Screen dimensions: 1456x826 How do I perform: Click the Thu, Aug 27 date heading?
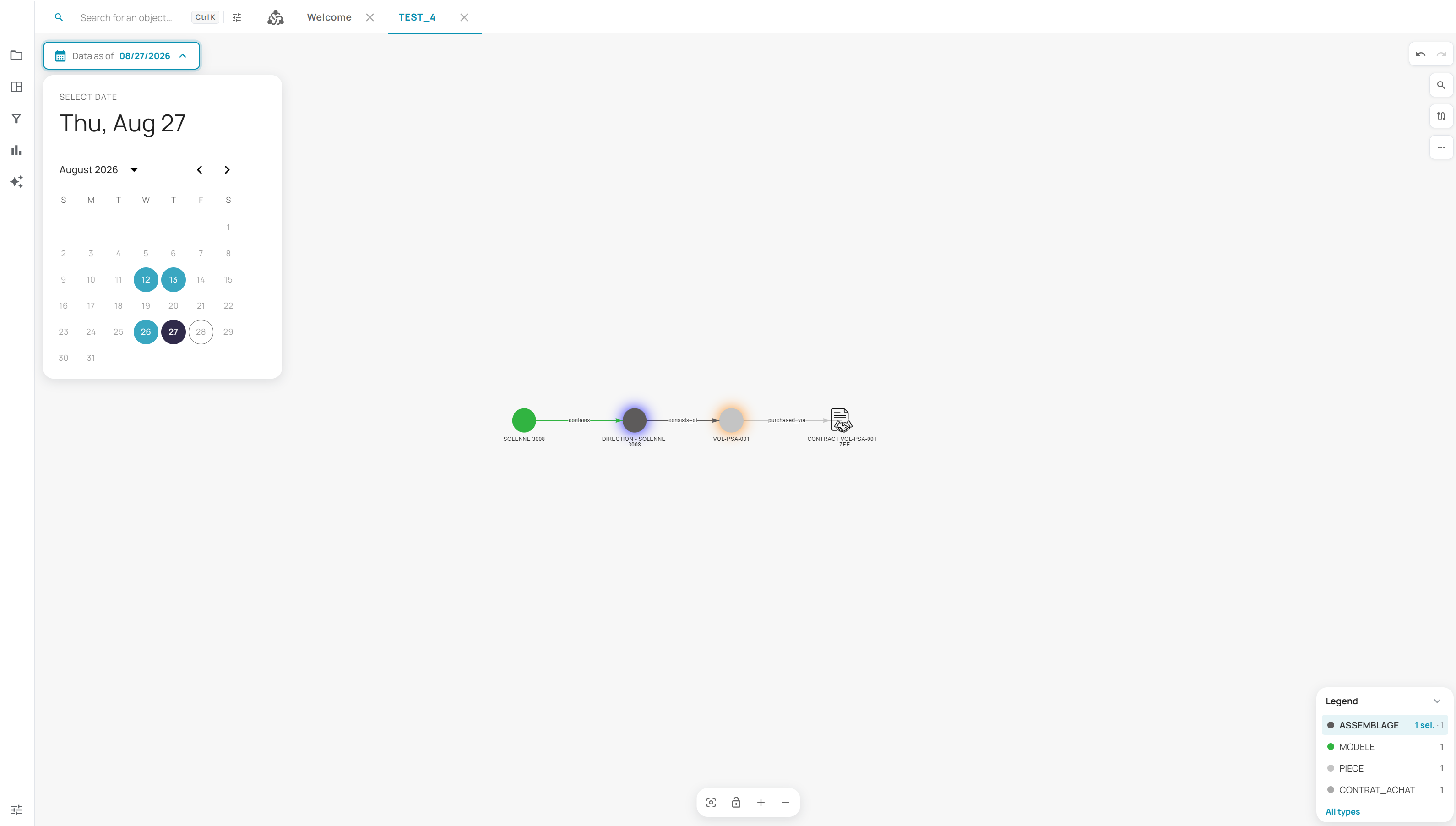point(122,123)
